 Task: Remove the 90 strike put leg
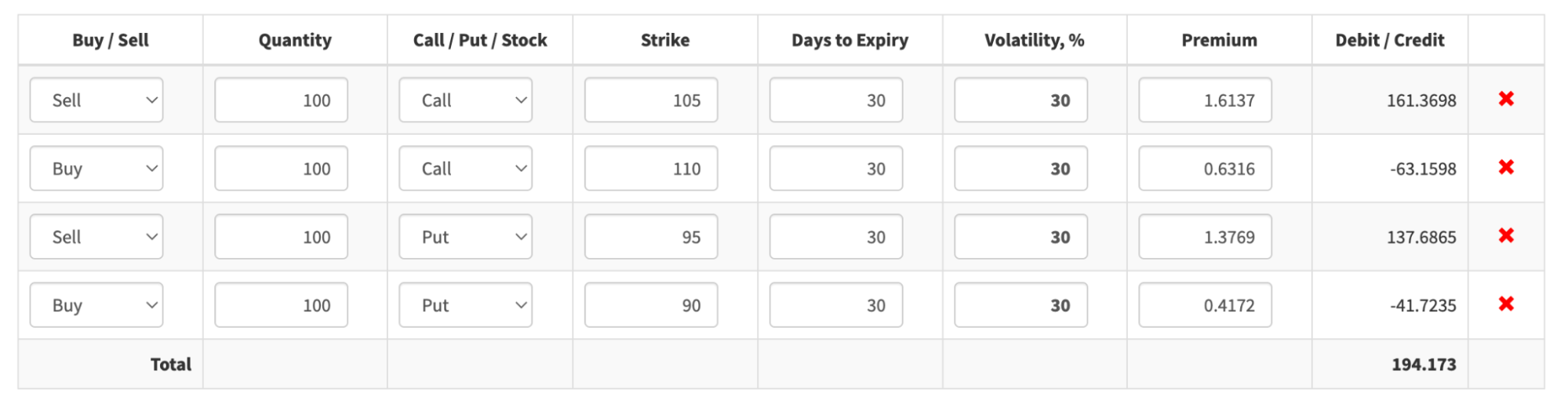point(1505,304)
